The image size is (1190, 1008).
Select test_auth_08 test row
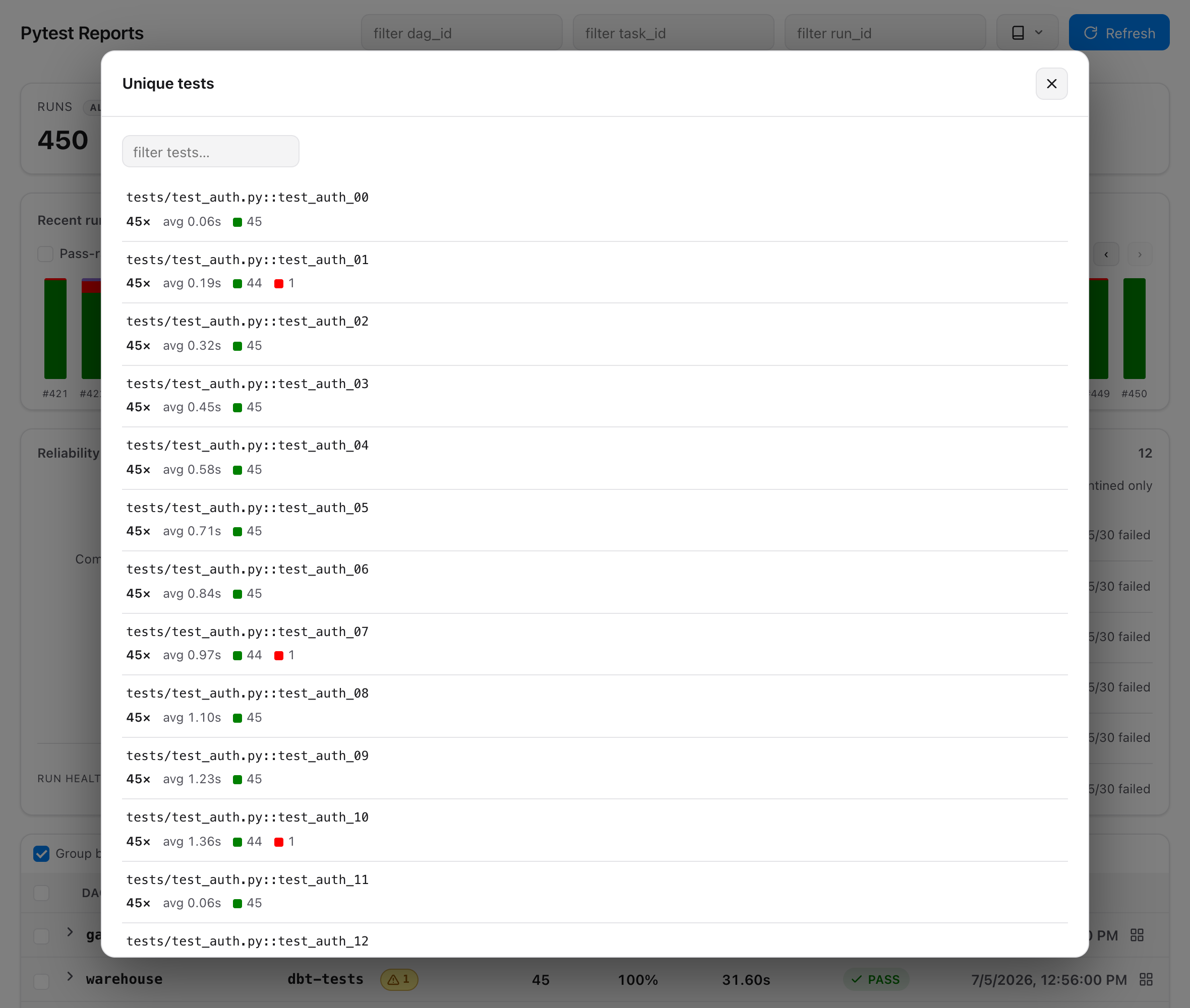click(594, 706)
